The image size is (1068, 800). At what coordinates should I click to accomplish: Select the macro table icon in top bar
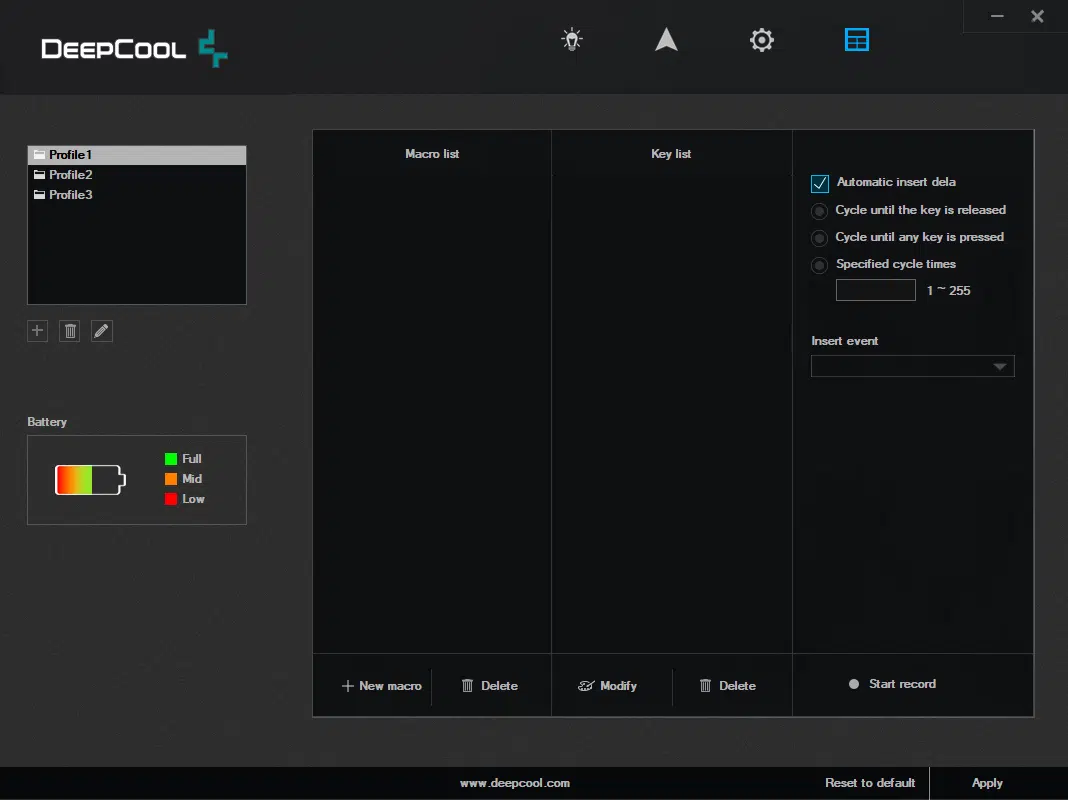(857, 40)
